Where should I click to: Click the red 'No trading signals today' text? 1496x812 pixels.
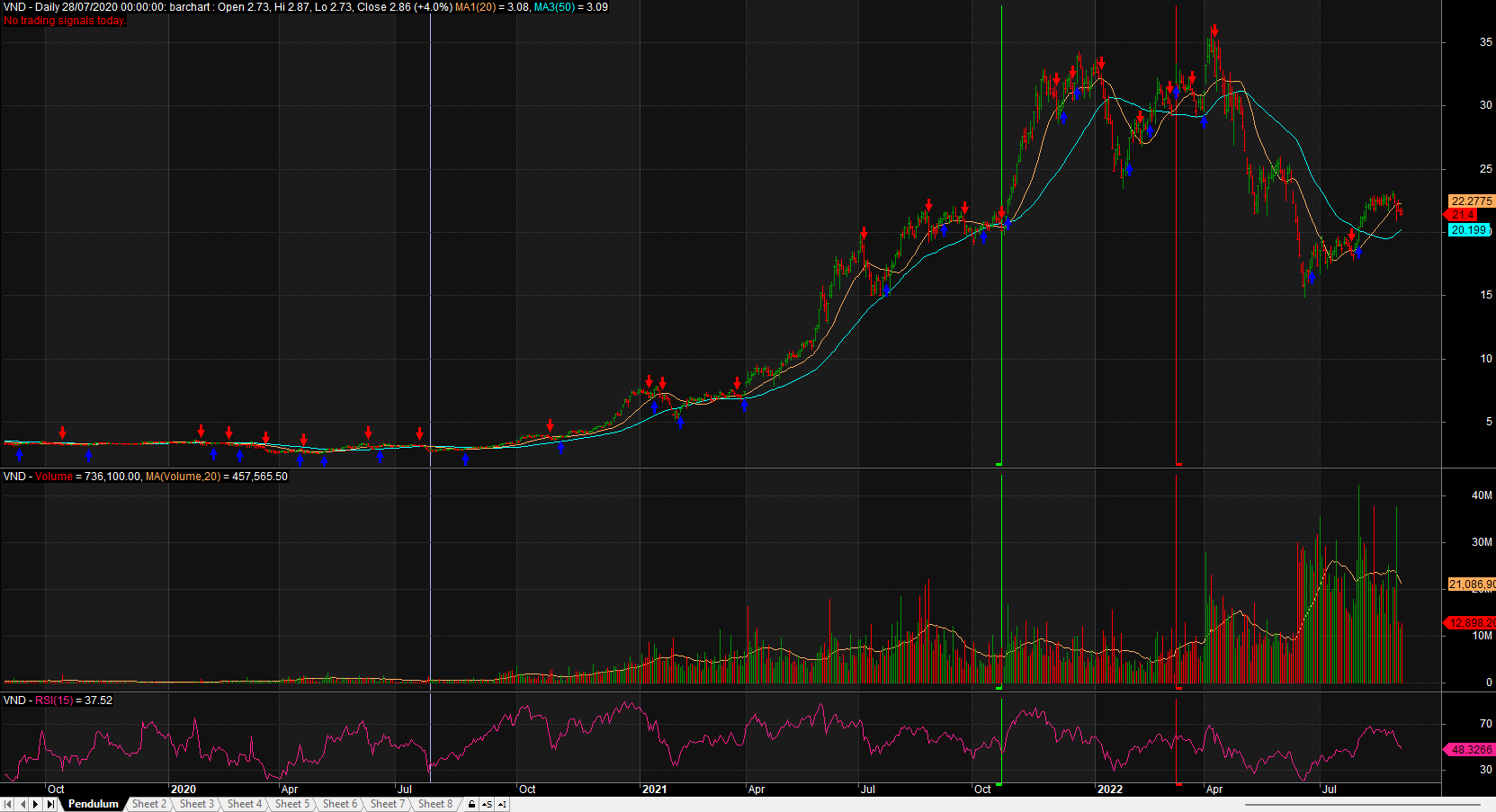pos(65,21)
